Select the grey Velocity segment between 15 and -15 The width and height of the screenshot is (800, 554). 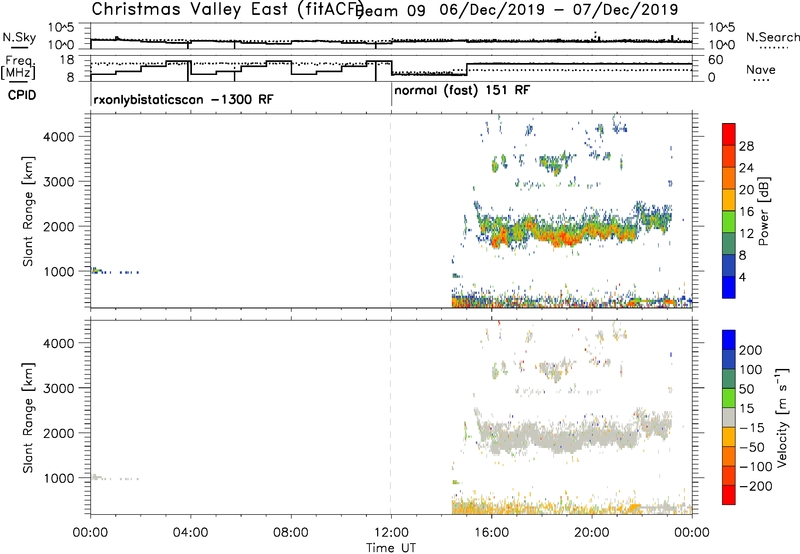point(729,417)
